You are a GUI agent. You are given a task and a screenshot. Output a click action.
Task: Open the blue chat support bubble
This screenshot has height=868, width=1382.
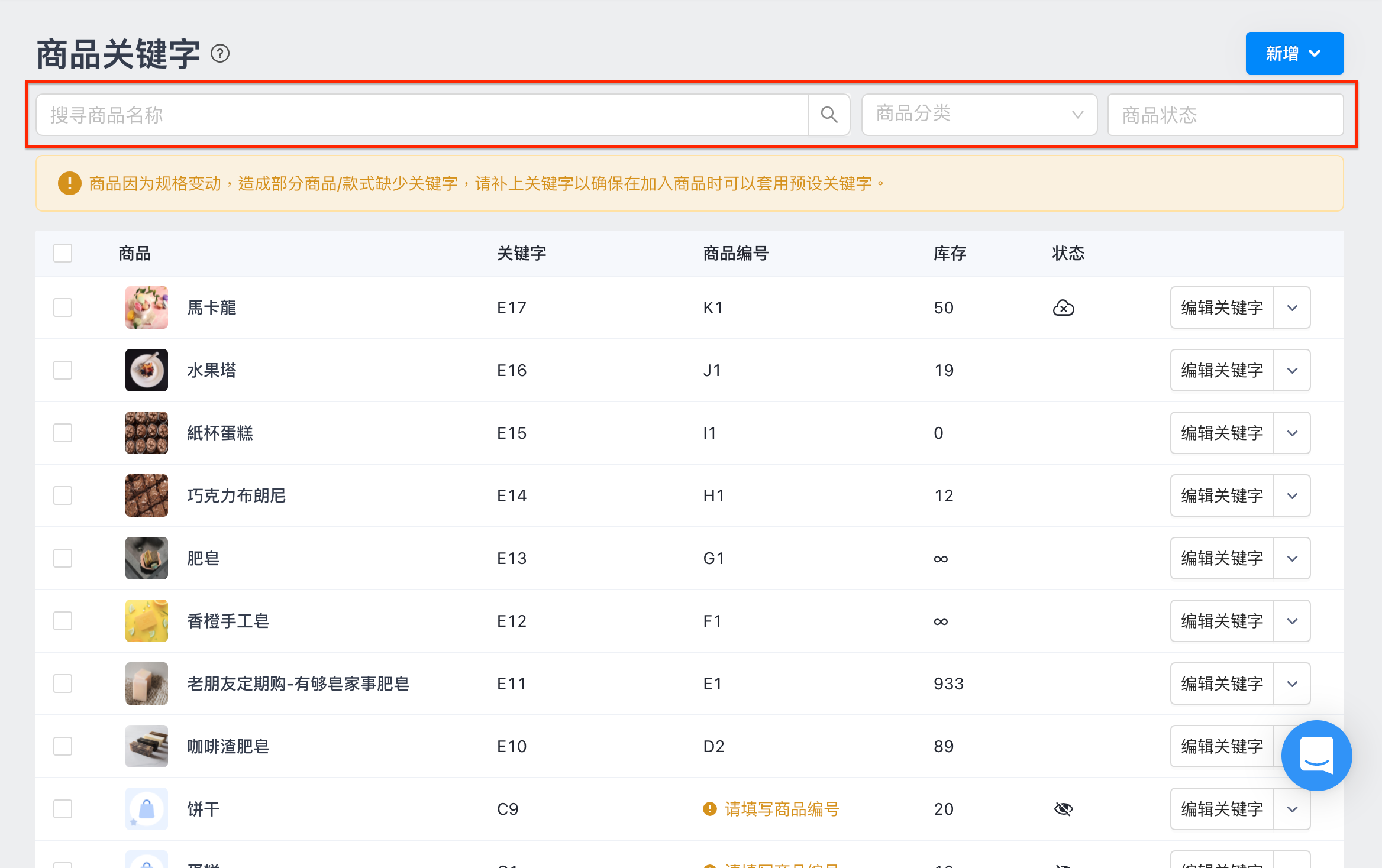click(1316, 755)
